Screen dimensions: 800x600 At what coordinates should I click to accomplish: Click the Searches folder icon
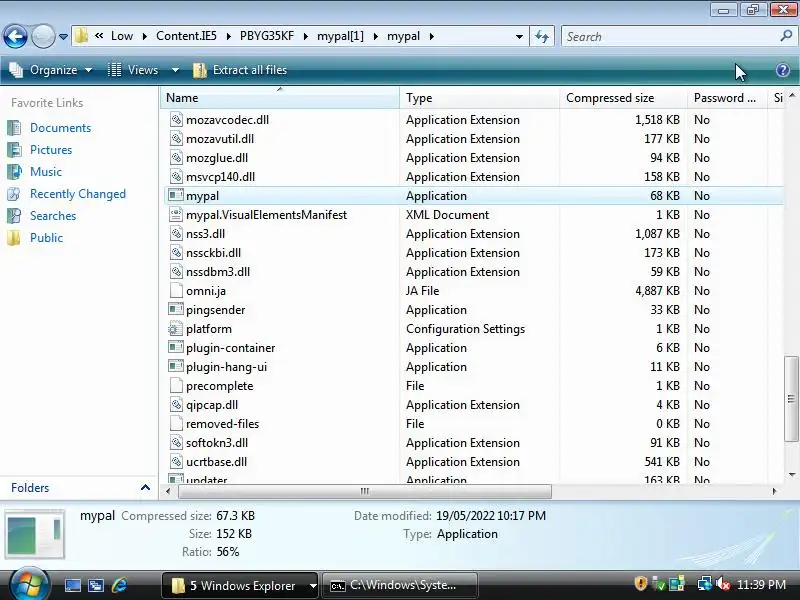tap(14, 216)
